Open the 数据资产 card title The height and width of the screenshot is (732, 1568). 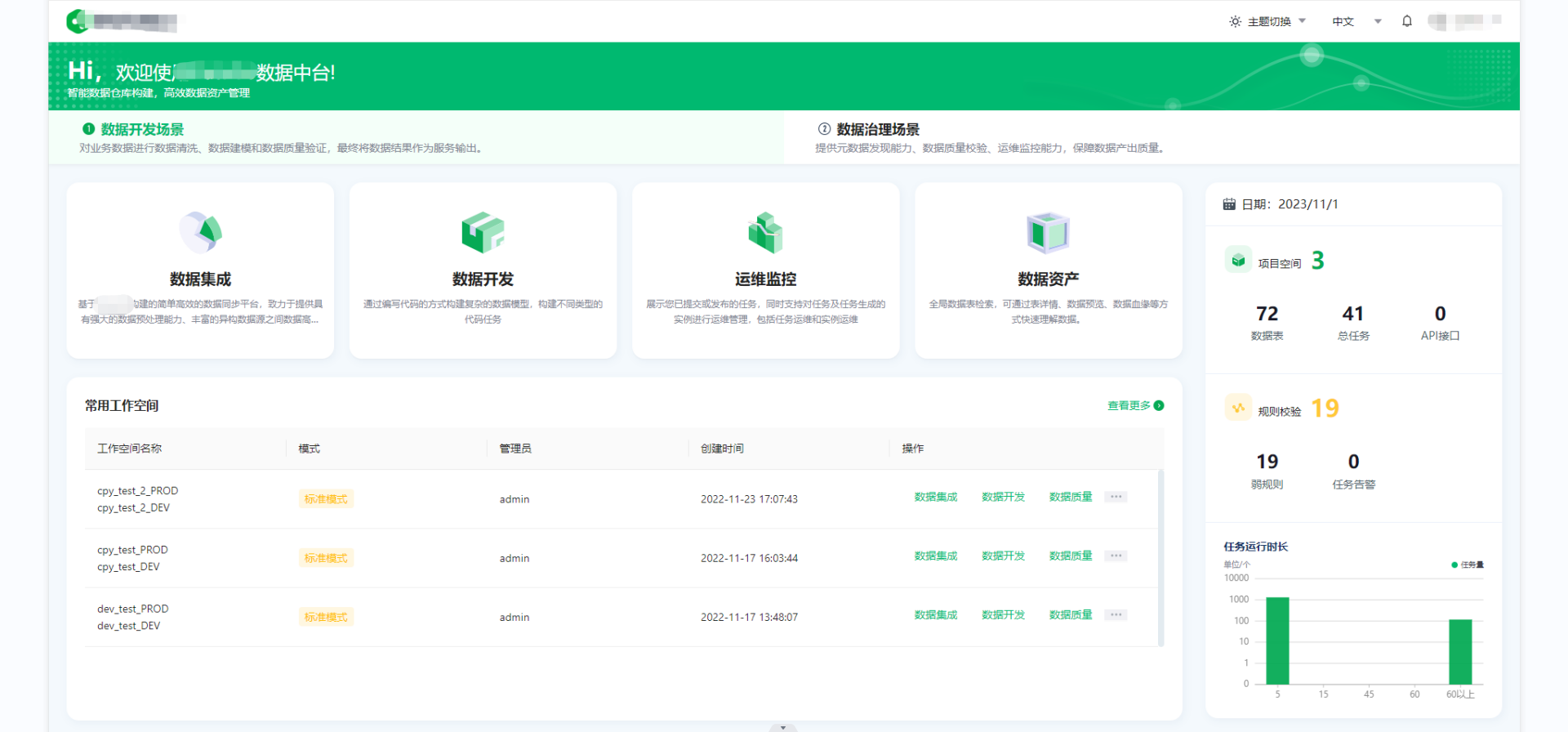(x=1048, y=279)
